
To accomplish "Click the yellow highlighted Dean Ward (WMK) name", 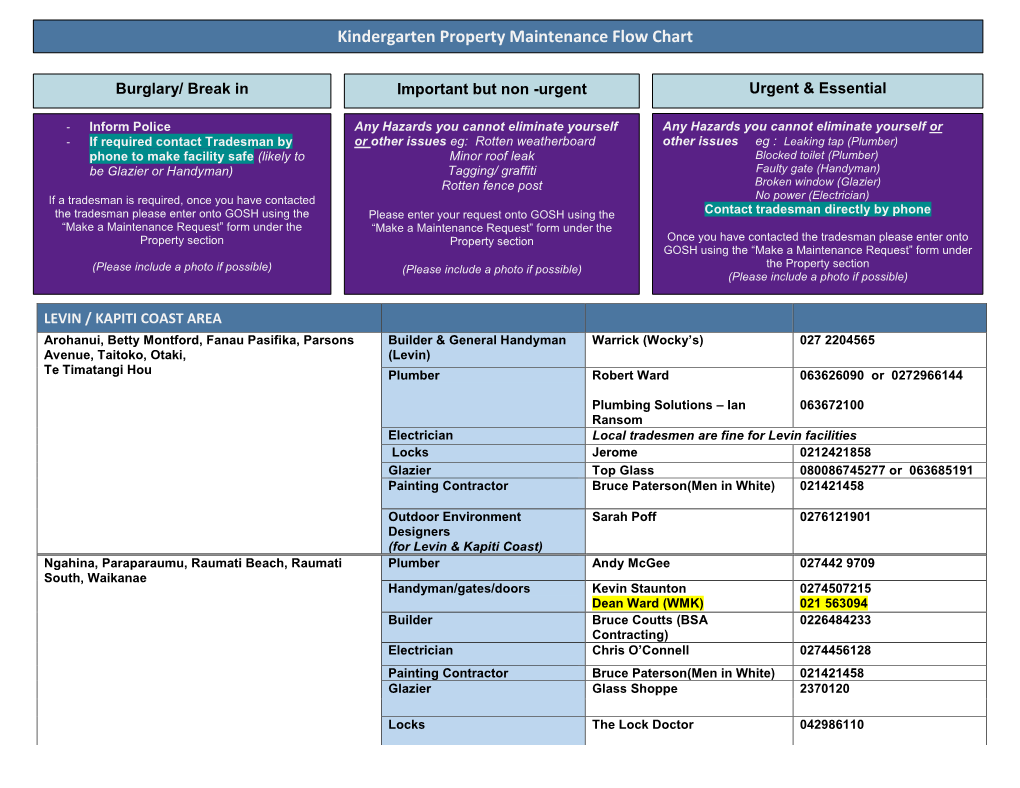I will click(x=647, y=604).
